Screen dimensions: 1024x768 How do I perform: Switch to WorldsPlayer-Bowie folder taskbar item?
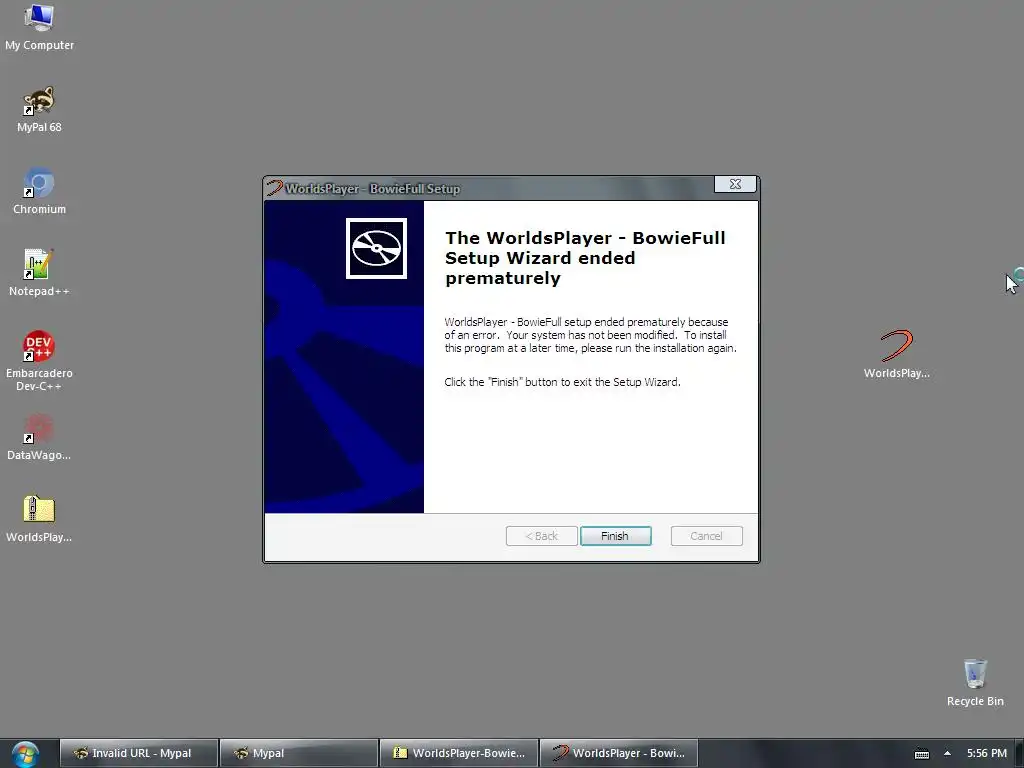458,753
